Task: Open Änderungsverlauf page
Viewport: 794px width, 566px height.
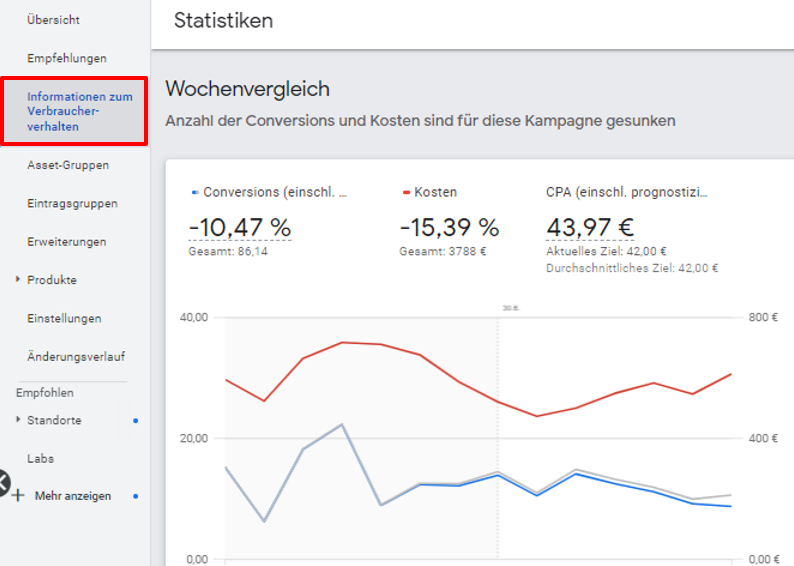Action: [76, 356]
